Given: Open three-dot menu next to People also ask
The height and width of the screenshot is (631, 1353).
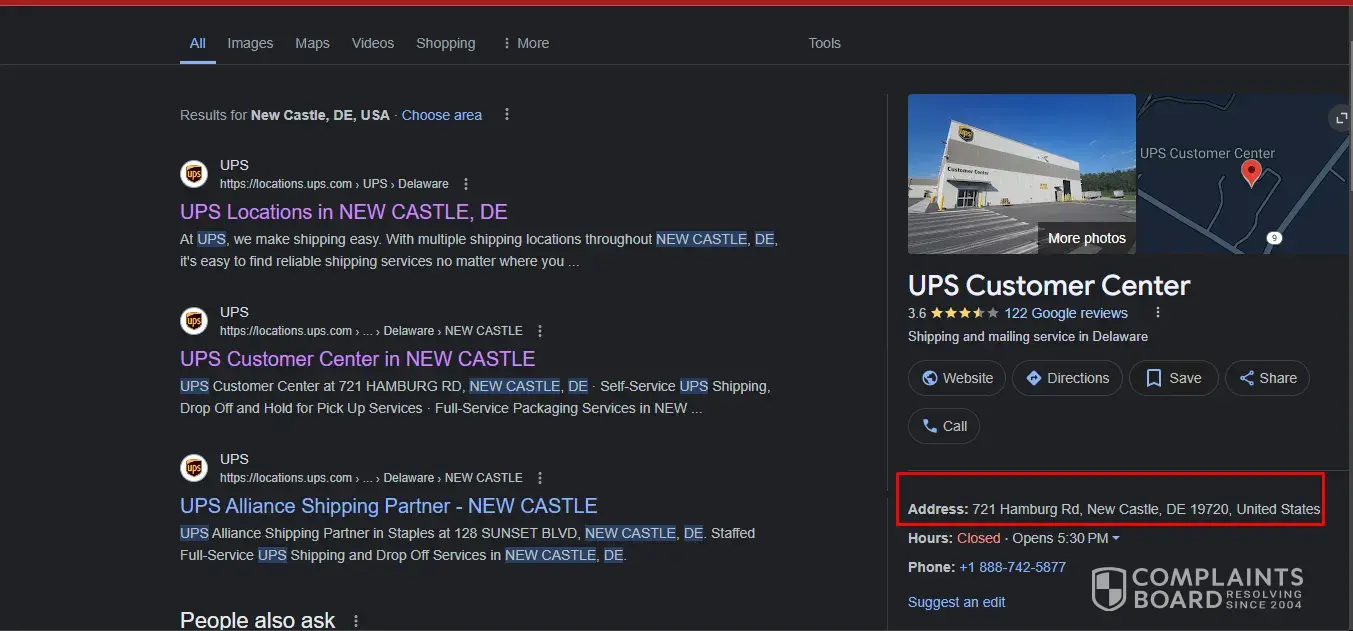Looking at the screenshot, I should click(355, 621).
